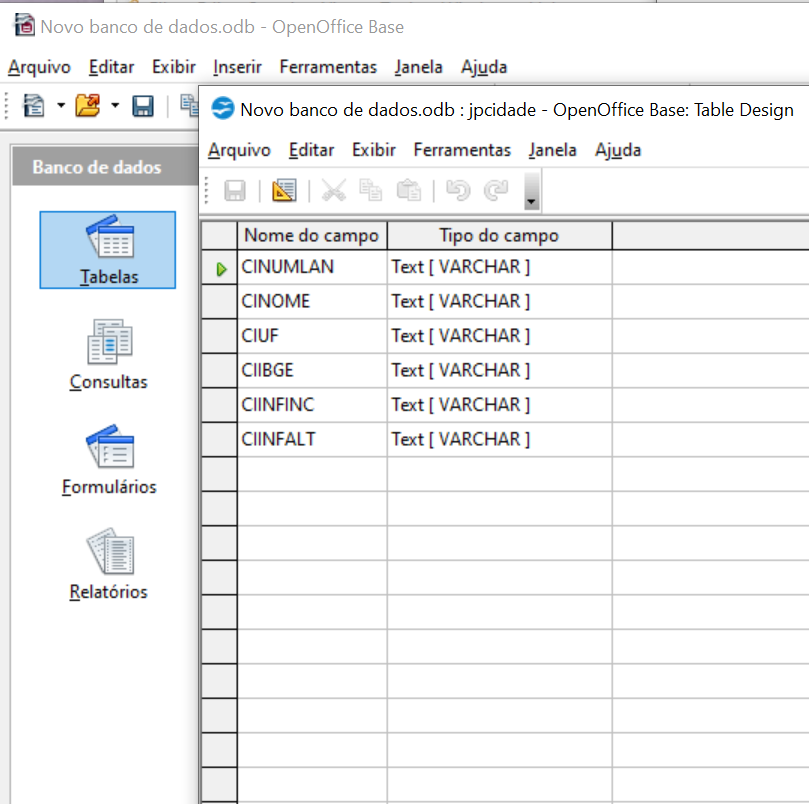Select Formulários in the database pane
The height and width of the screenshot is (804, 809).
click(108, 460)
